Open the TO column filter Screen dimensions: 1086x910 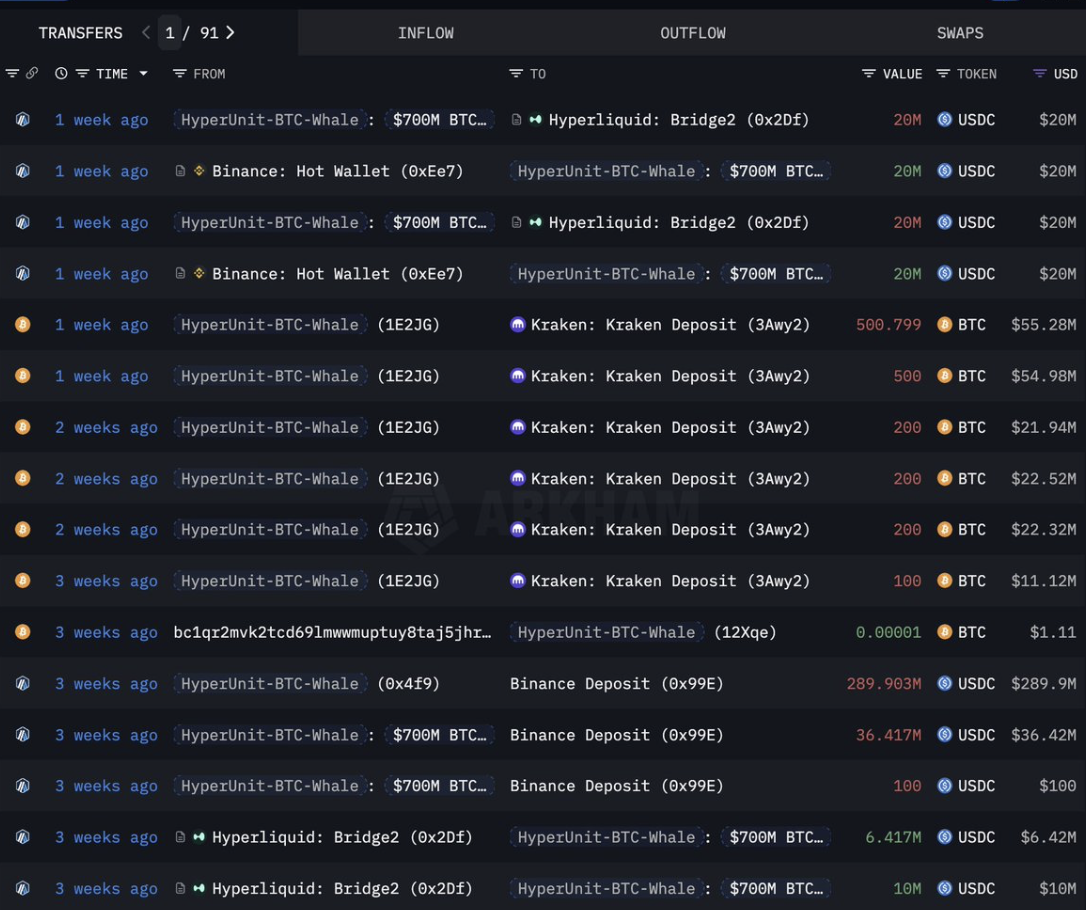[x=516, y=74]
